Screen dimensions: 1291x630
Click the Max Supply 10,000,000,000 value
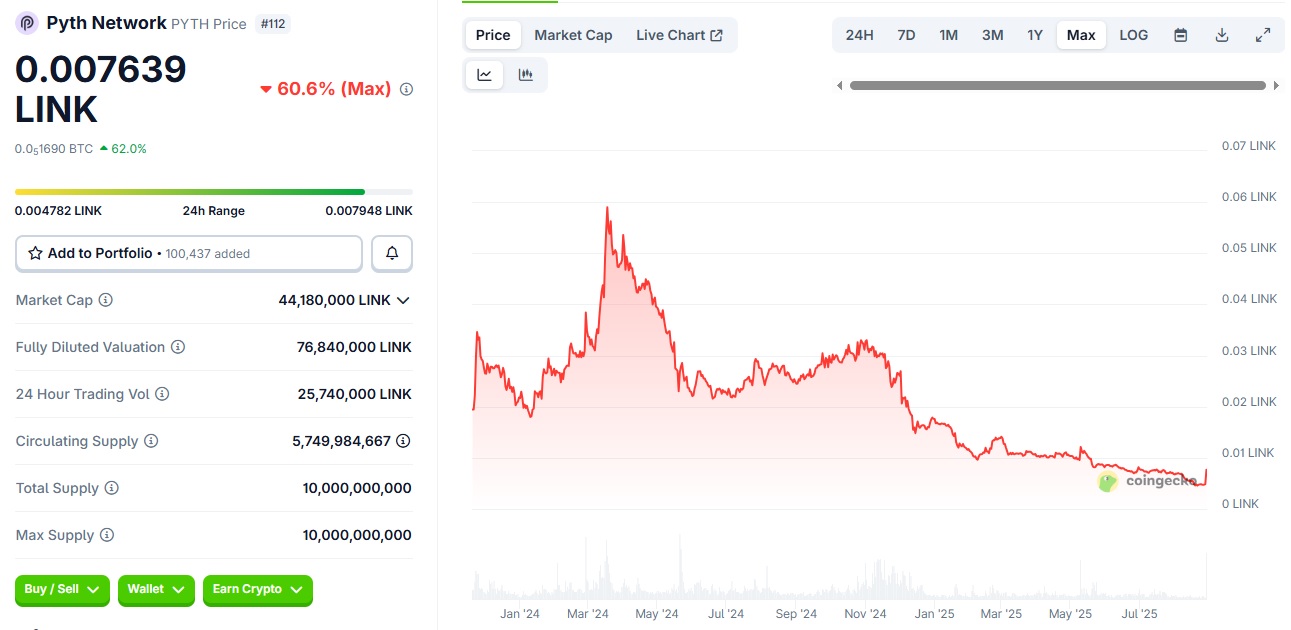[357, 535]
